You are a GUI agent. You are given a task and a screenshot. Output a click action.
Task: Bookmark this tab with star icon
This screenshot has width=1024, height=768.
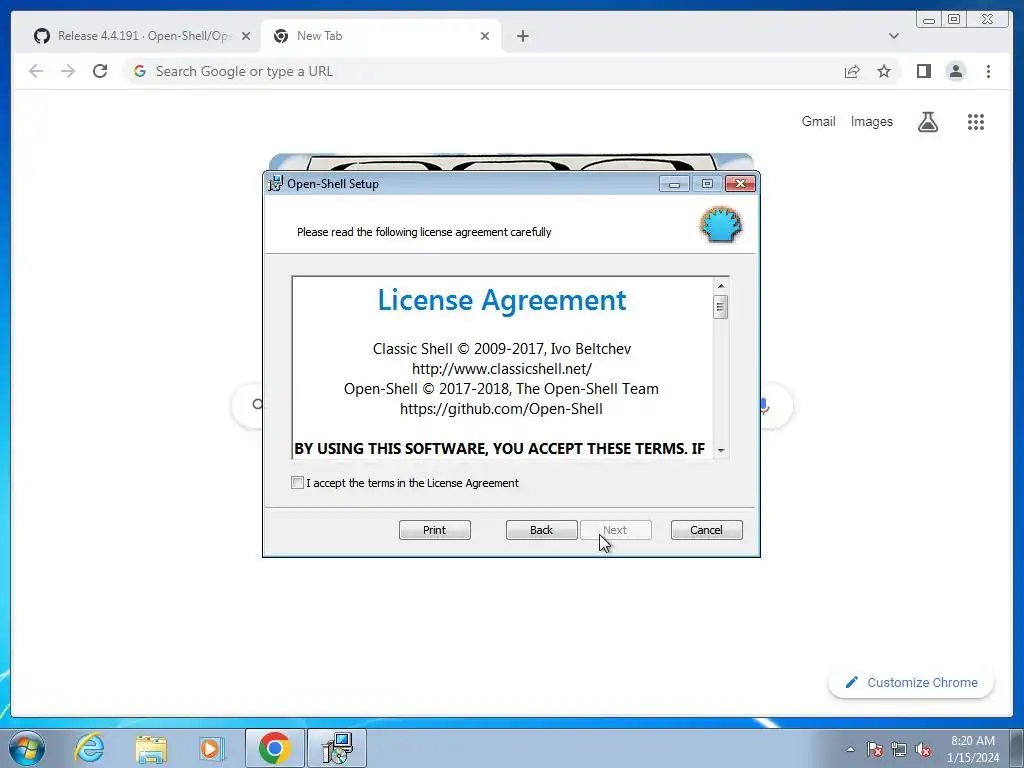884,71
